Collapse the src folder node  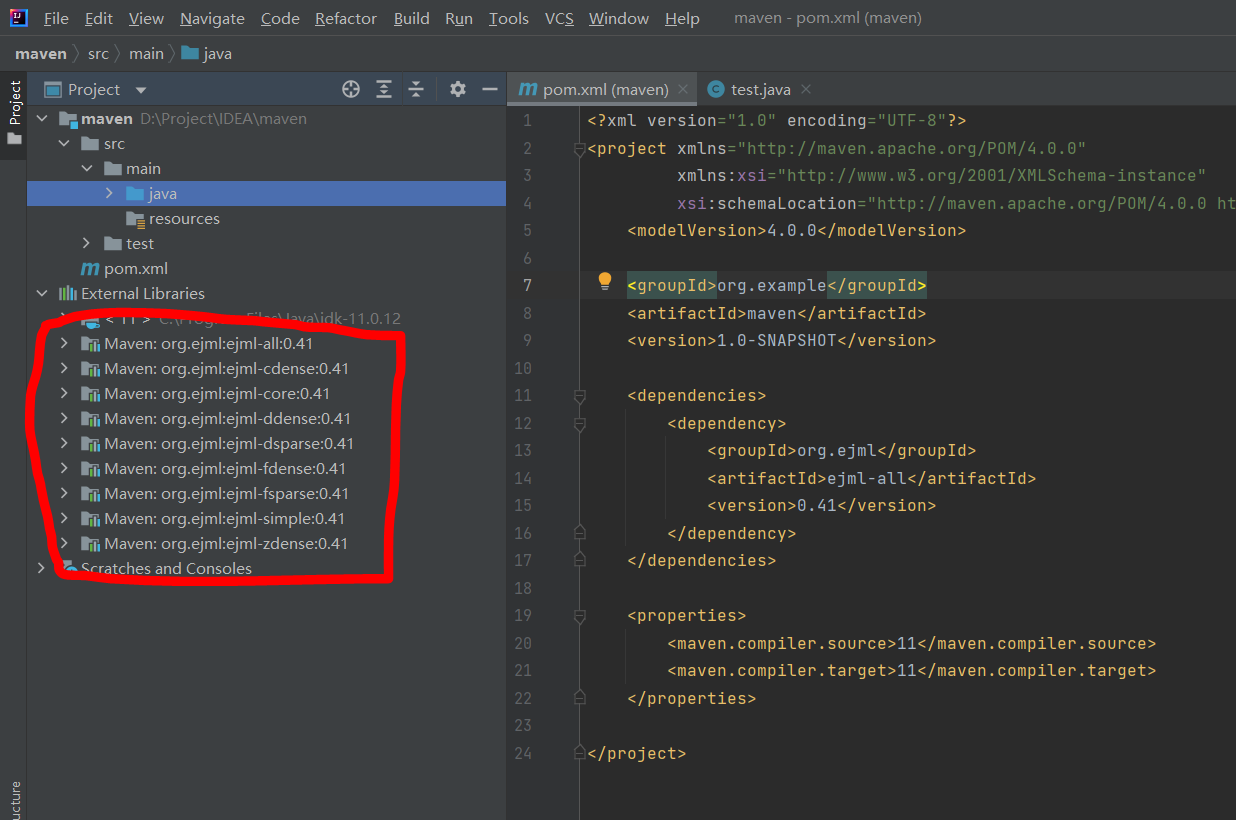(64, 143)
